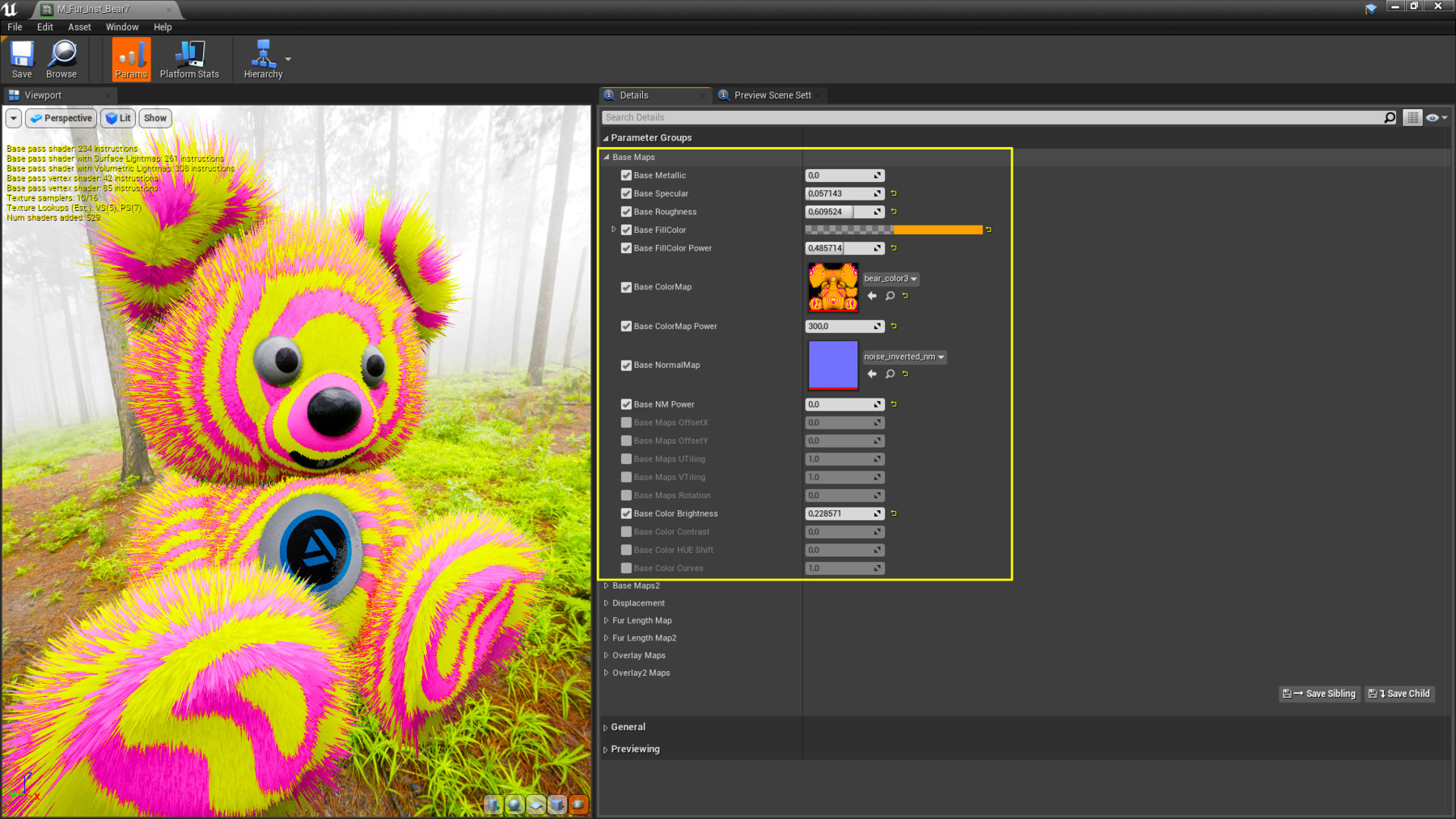This screenshot has height=819, width=1456.
Task: Expand the Base Maps2 group
Action: pyautogui.click(x=607, y=585)
